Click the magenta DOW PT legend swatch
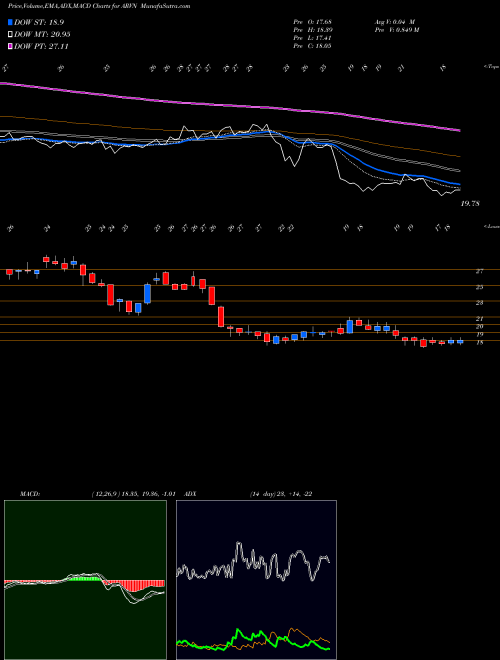This screenshot has height=660, width=500. (x=10, y=46)
